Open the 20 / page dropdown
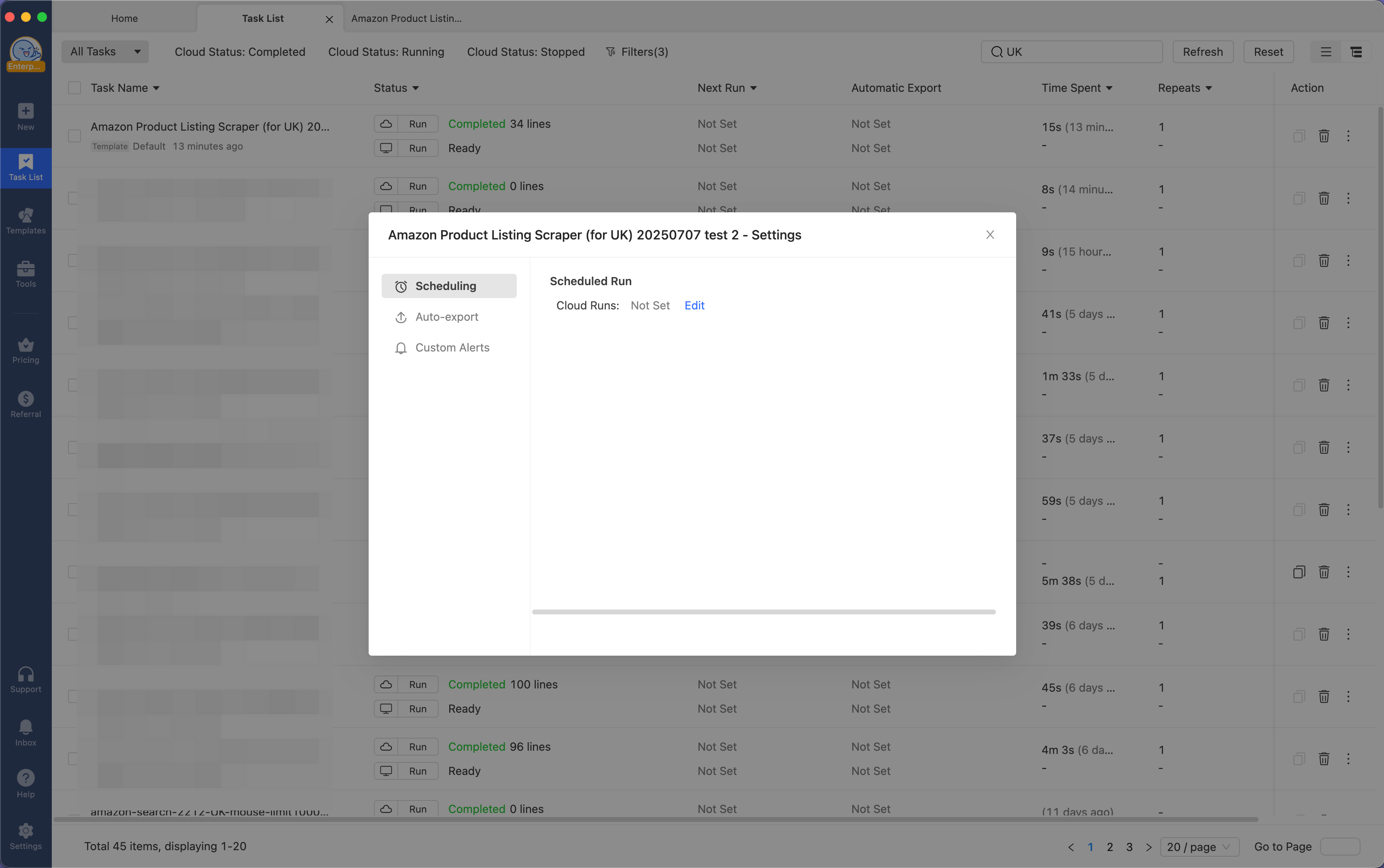1384x868 pixels. pyautogui.click(x=1199, y=847)
